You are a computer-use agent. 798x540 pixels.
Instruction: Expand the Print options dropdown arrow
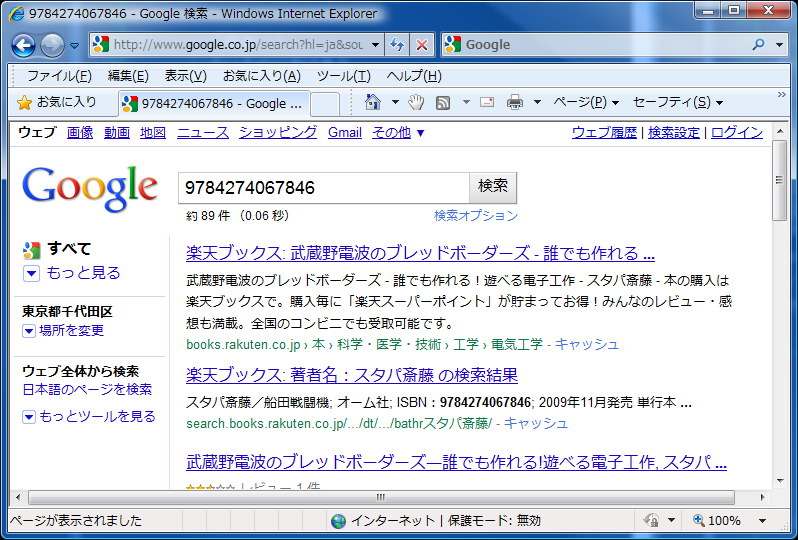point(537,102)
